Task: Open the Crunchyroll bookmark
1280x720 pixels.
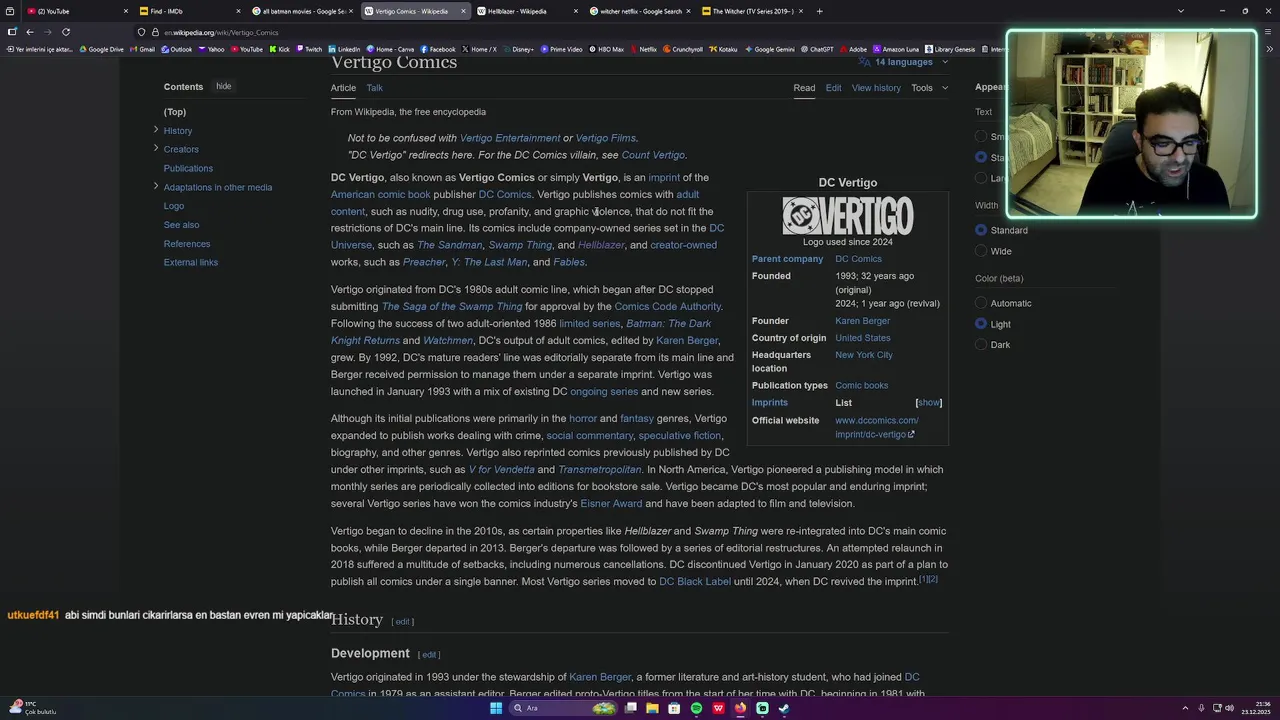Action: (x=683, y=49)
